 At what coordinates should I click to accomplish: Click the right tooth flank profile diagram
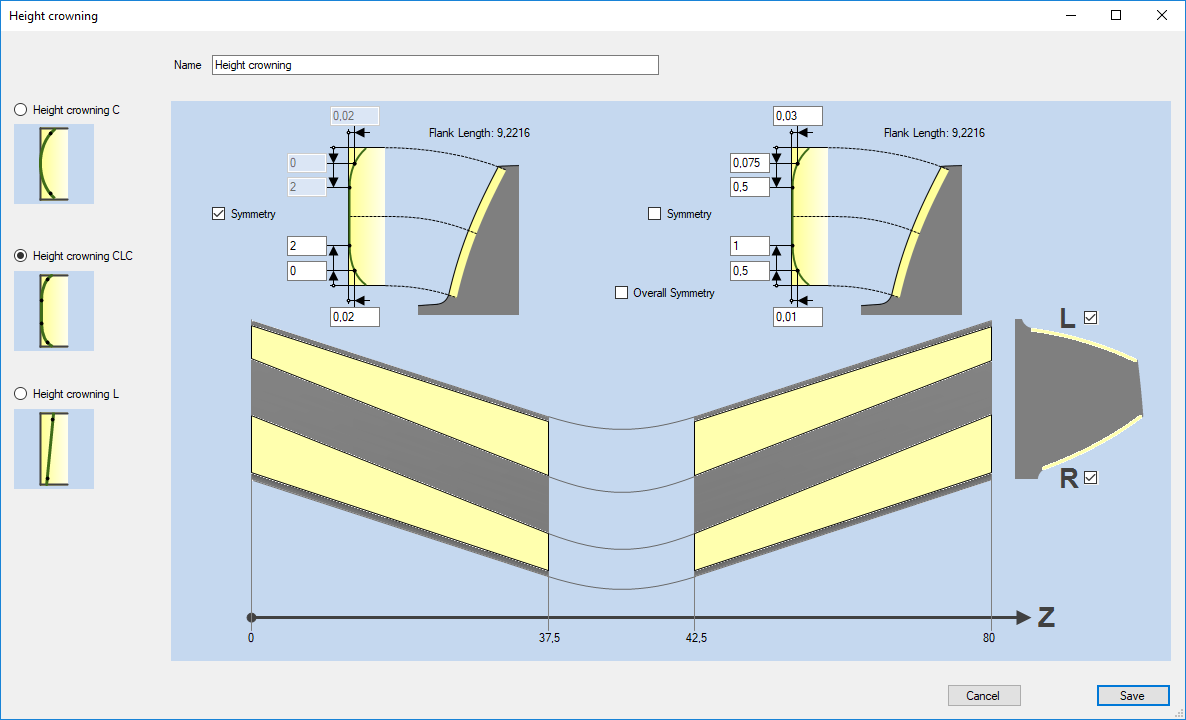coord(911,240)
